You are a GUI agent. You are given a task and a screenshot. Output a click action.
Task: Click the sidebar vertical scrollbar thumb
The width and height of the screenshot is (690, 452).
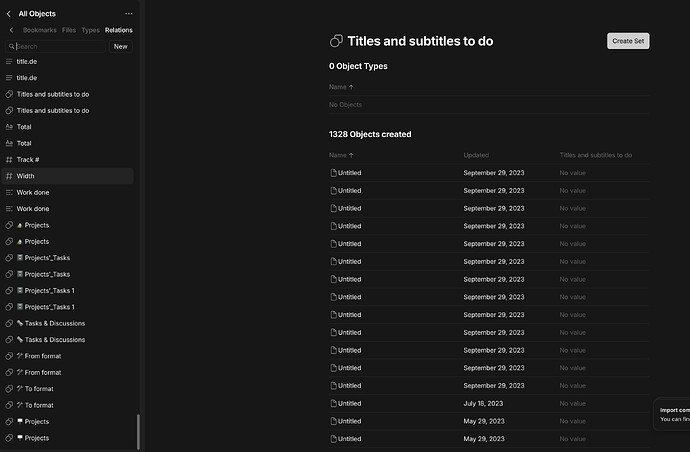click(x=138, y=431)
